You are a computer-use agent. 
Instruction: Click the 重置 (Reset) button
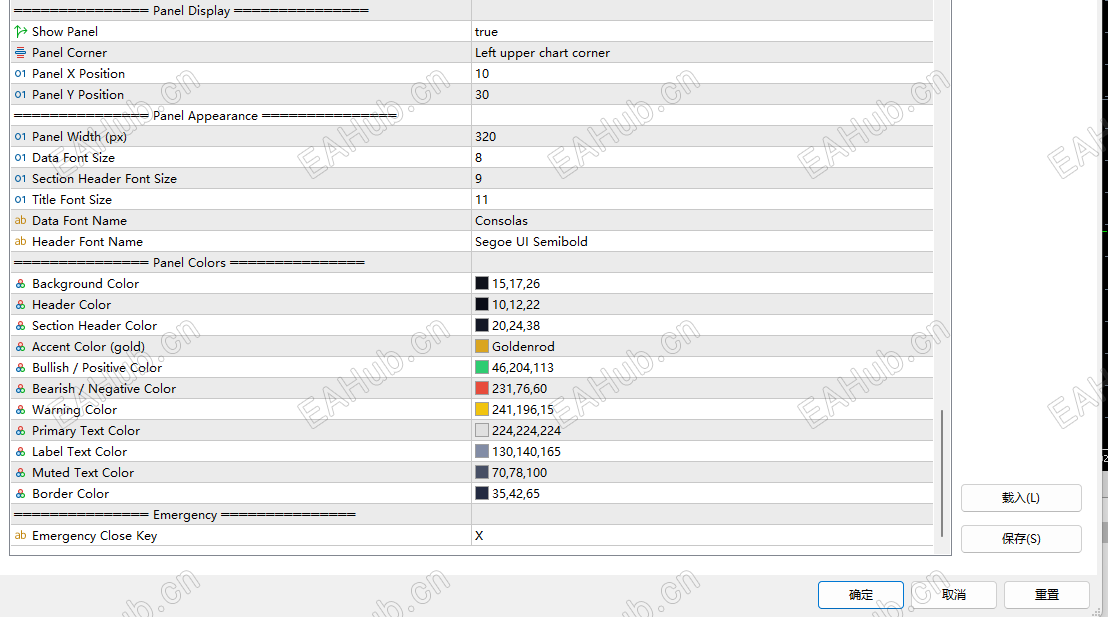pyautogui.click(x=1047, y=595)
